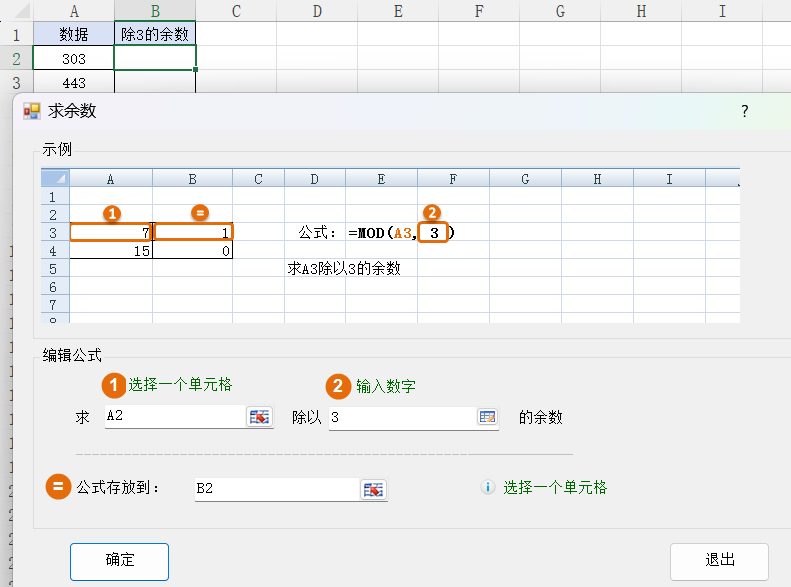Focus the divisor field containing 3
Screen dimensions: 791x587
(400, 417)
